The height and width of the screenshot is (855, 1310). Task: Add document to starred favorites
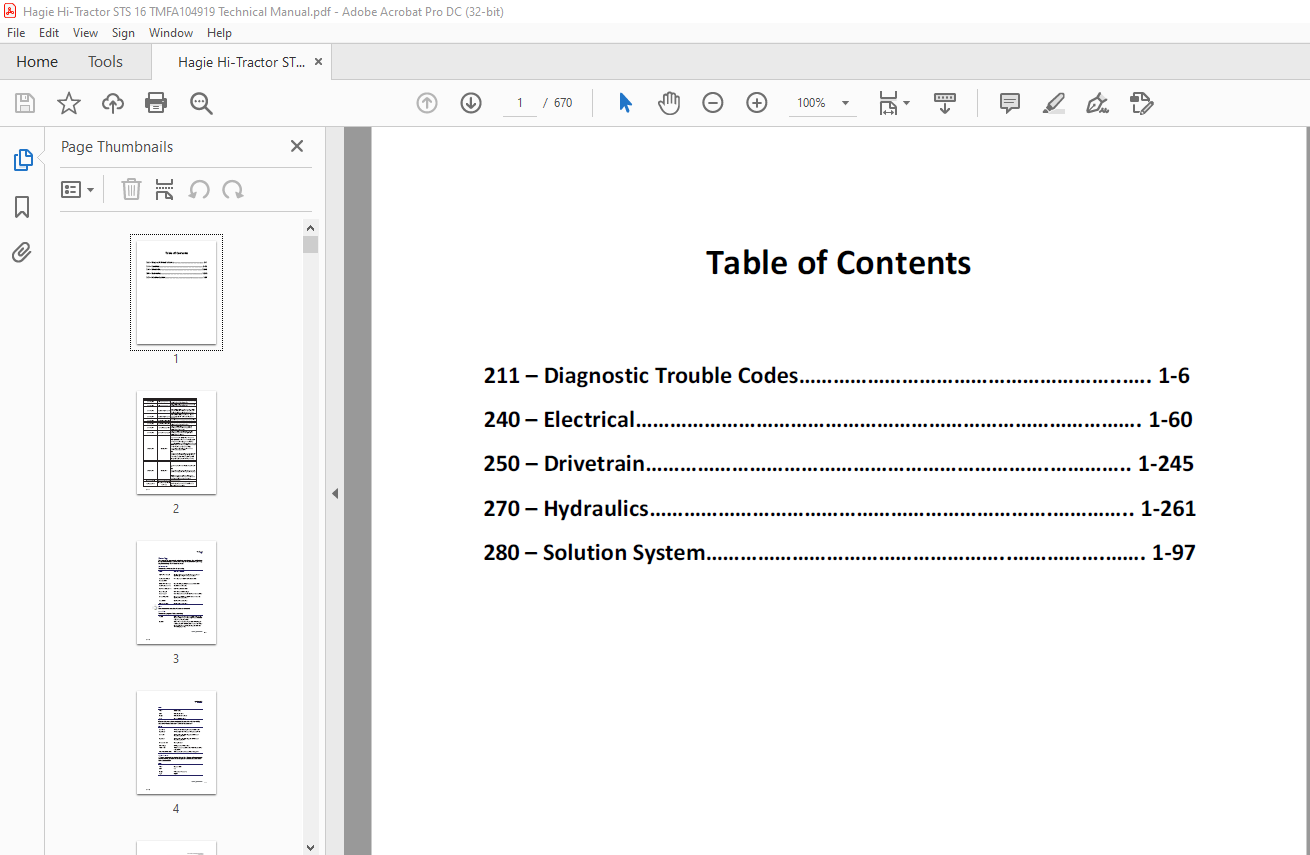pyautogui.click(x=68, y=103)
